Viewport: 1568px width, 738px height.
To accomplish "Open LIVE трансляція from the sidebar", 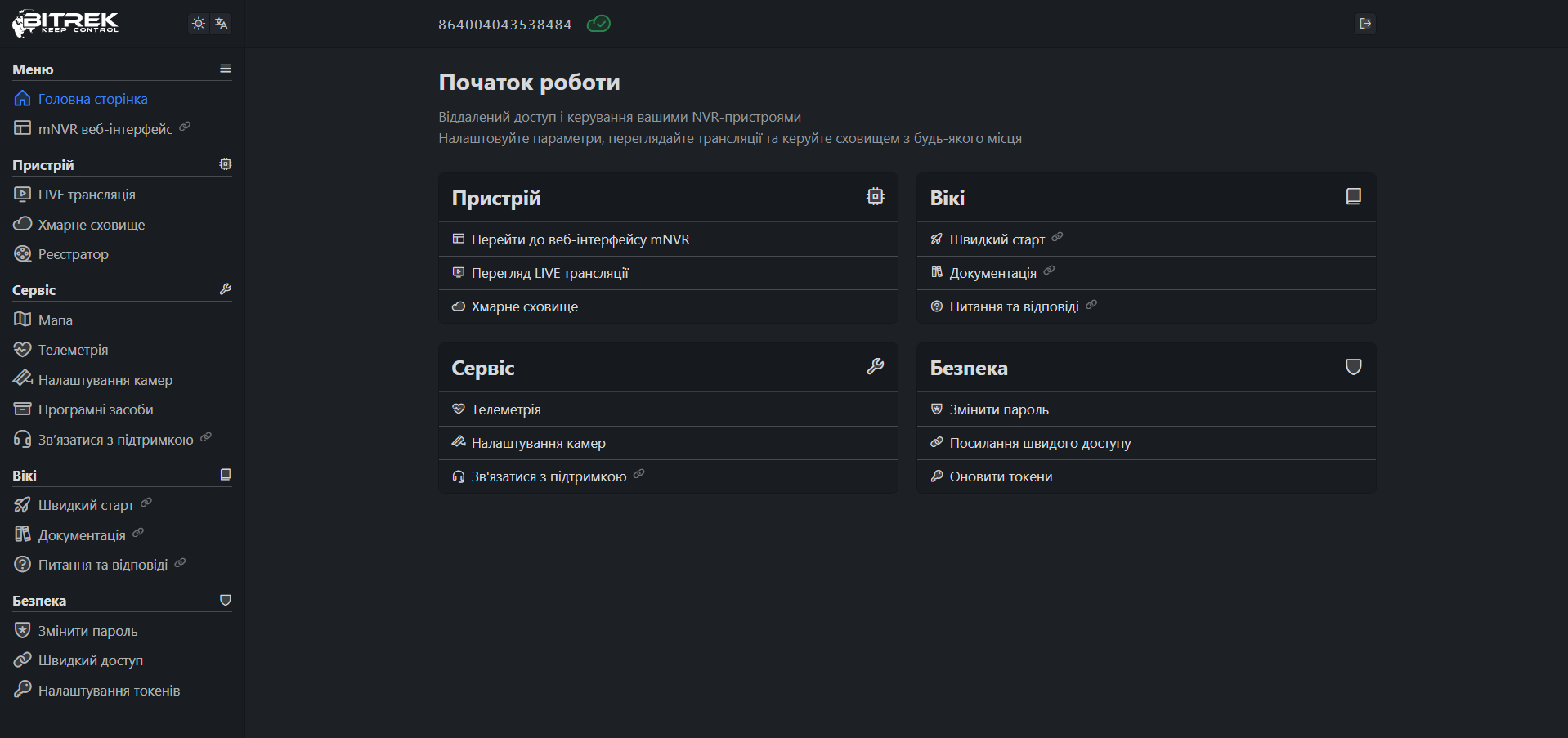I will click(87, 195).
